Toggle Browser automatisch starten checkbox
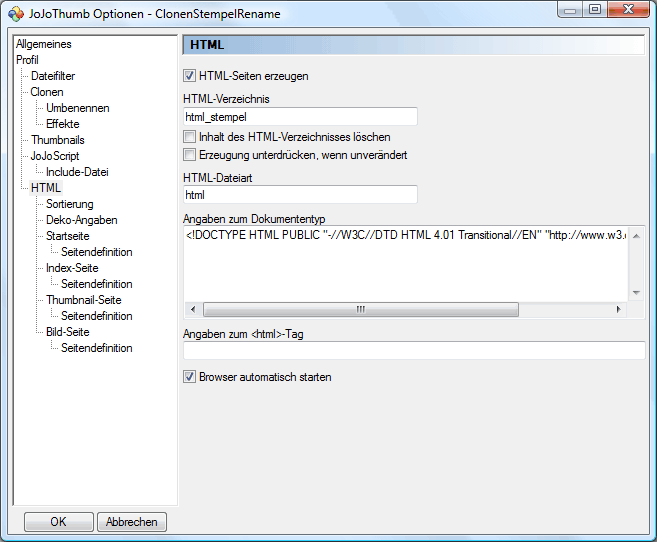Image resolution: width=657 pixels, height=542 pixels. pos(189,377)
